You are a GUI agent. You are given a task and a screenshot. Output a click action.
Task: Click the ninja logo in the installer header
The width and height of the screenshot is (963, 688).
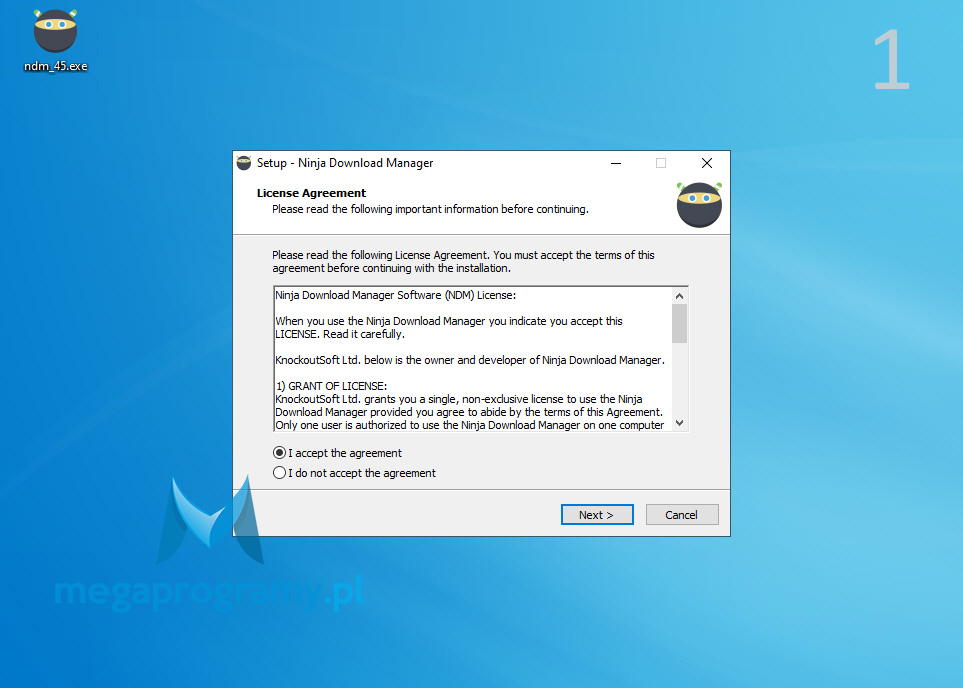tap(700, 205)
